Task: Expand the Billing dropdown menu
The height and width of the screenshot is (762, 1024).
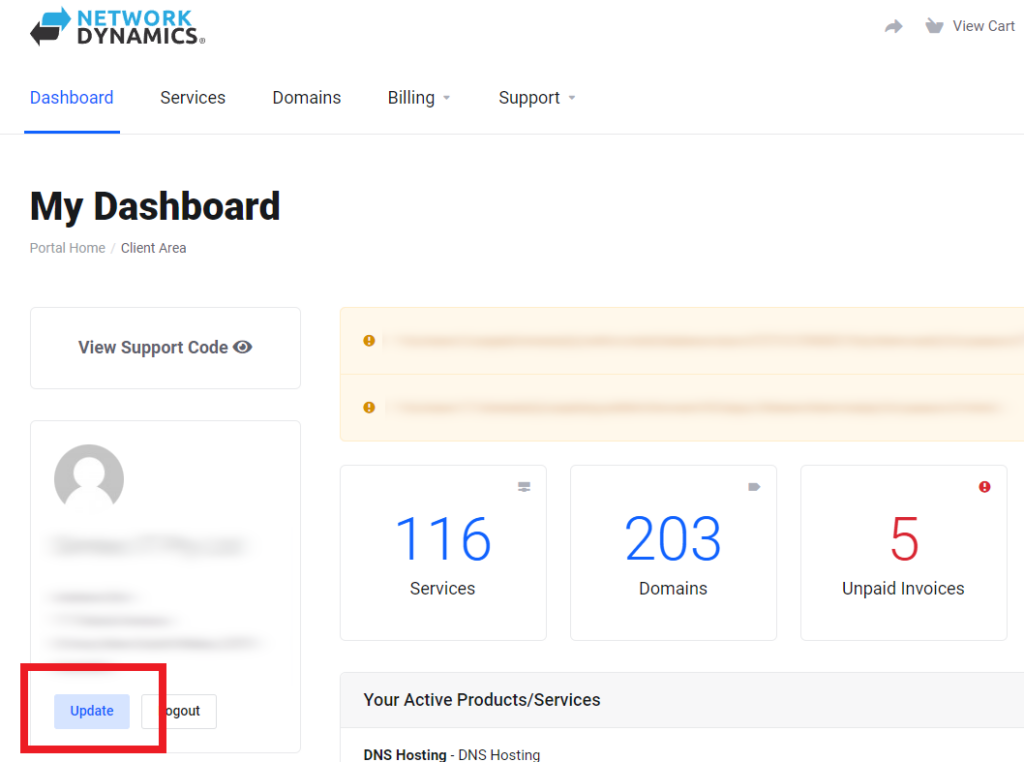Action: (419, 98)
